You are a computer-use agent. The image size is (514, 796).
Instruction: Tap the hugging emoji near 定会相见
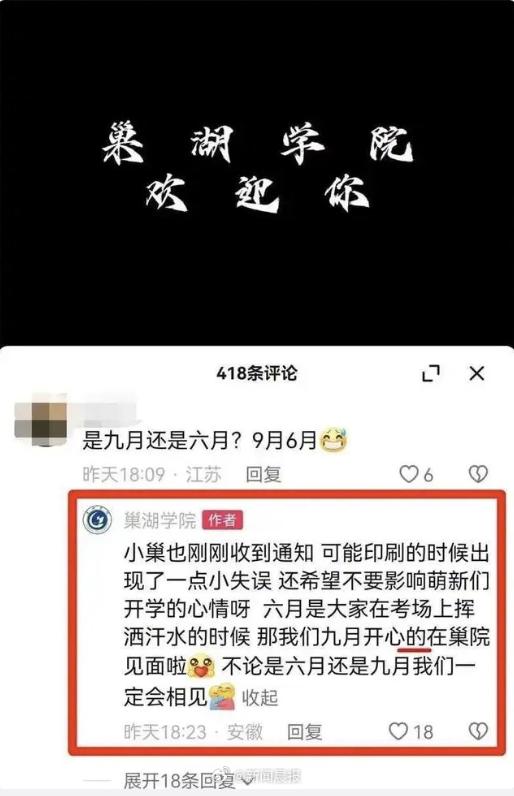[x=223, y=696]
